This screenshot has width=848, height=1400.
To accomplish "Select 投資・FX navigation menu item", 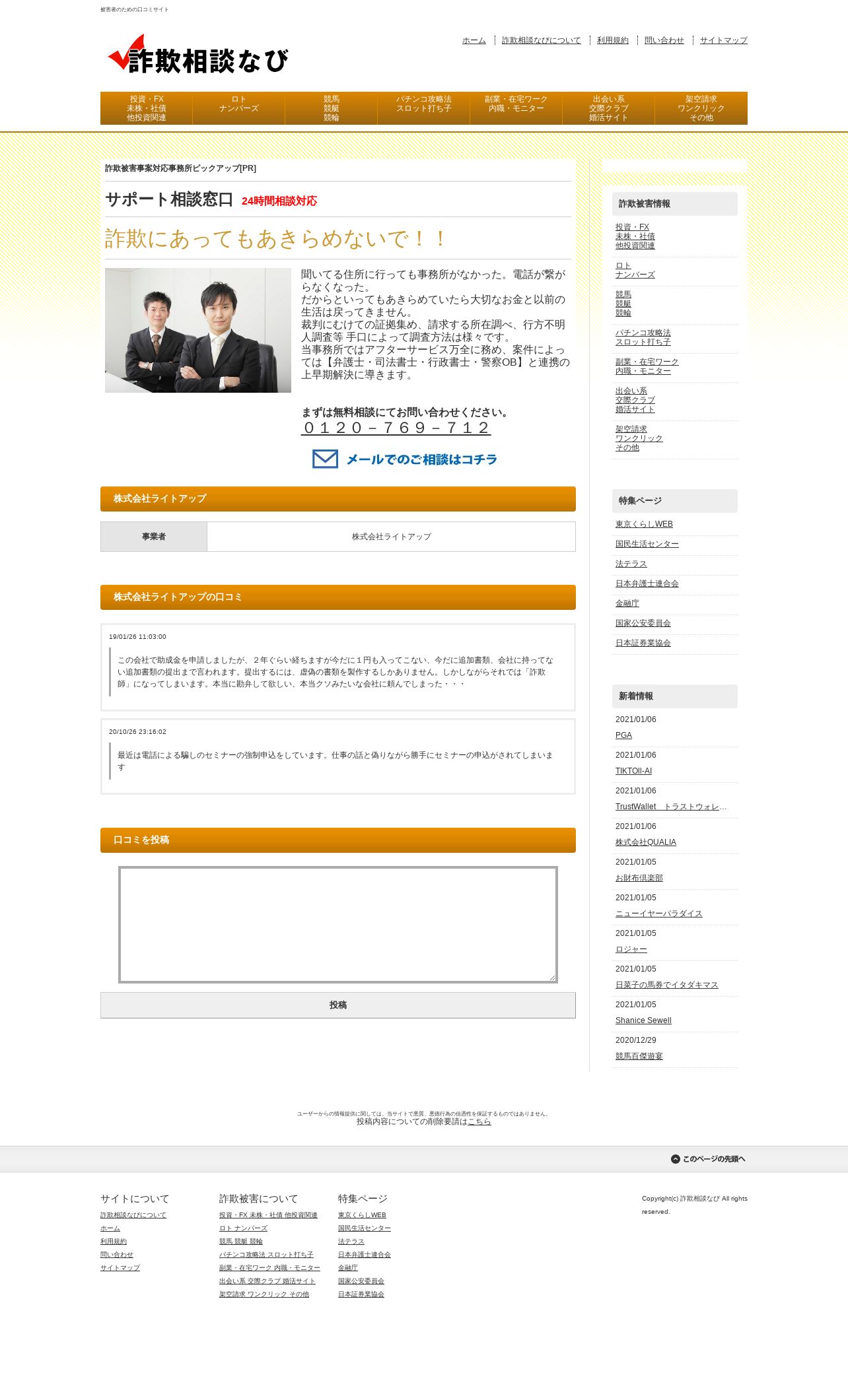I will click(x=147, y=108).
